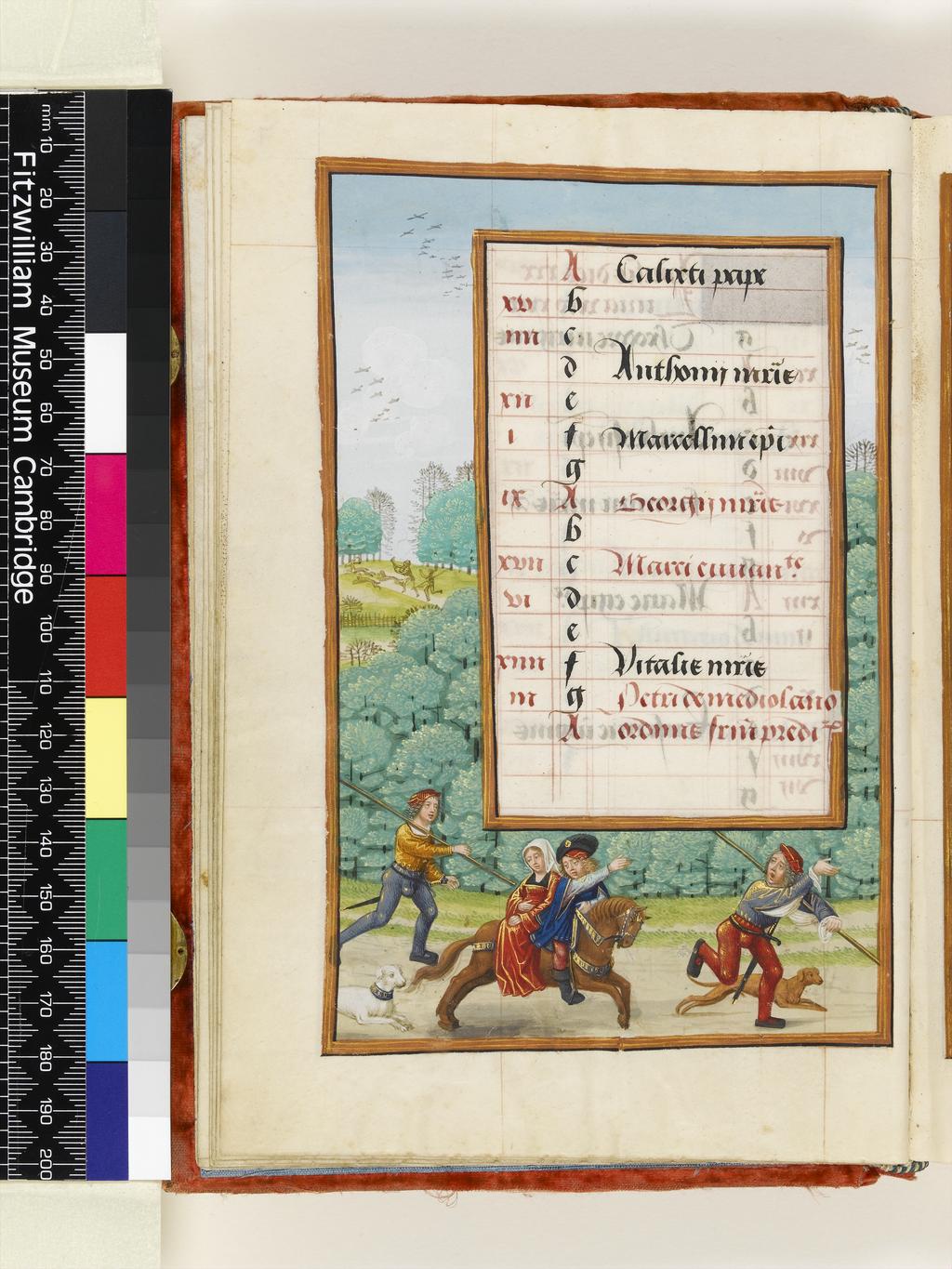The image size is (952, 1269).
Task: Click the 'Vitalis' calendar entry text
Action: click(x=689, y=664)
